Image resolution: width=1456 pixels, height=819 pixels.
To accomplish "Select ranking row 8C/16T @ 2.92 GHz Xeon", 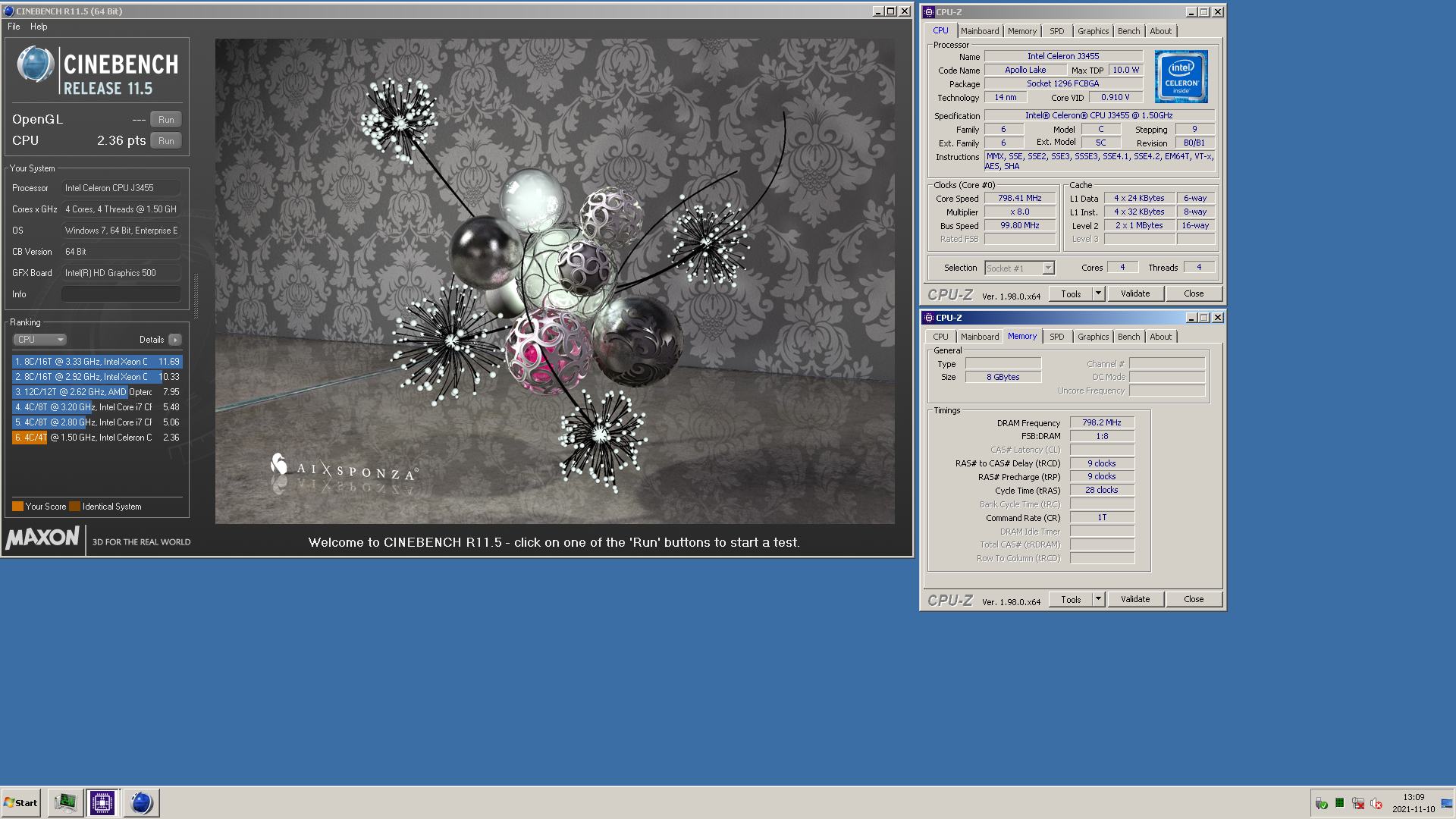I will (97, 377).
